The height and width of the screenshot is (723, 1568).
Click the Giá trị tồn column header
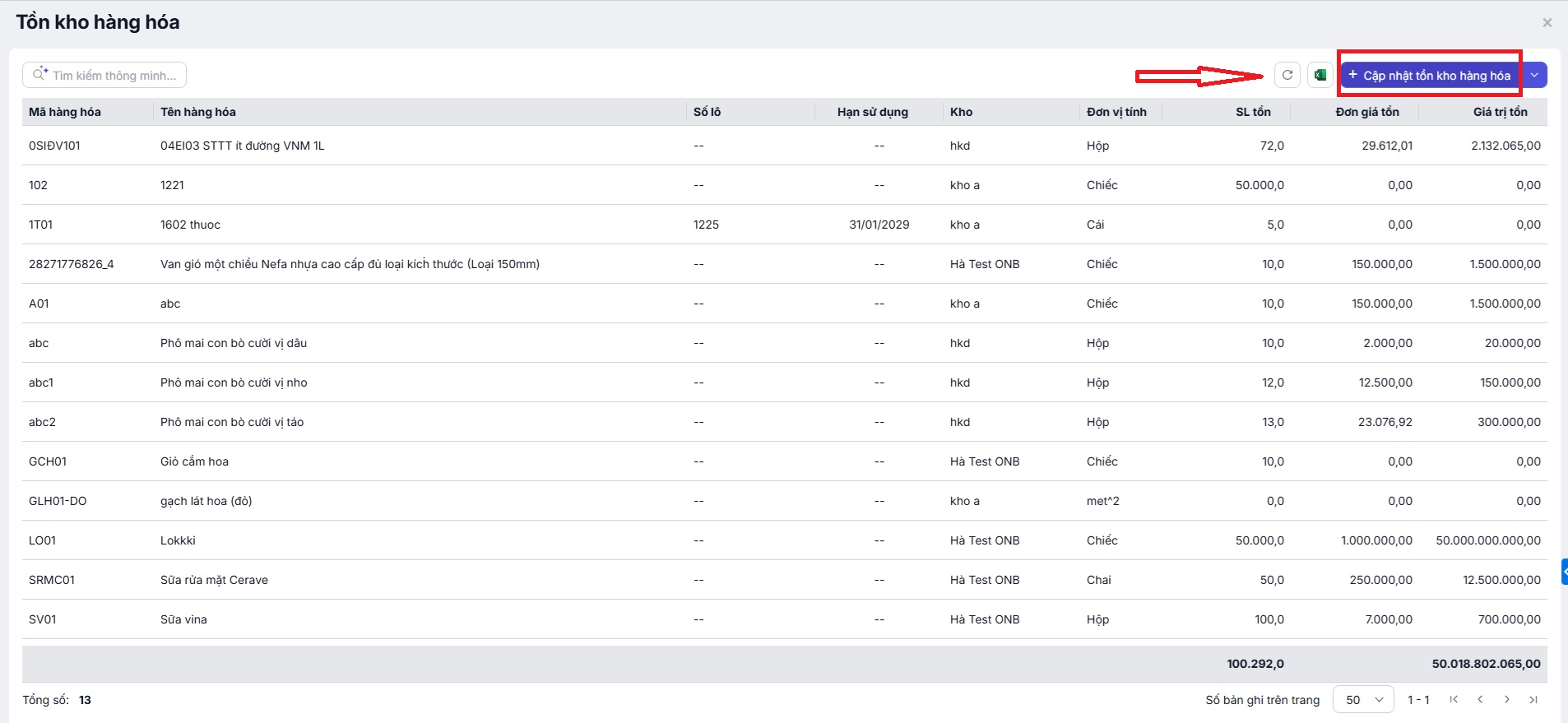pos(1500,112)
